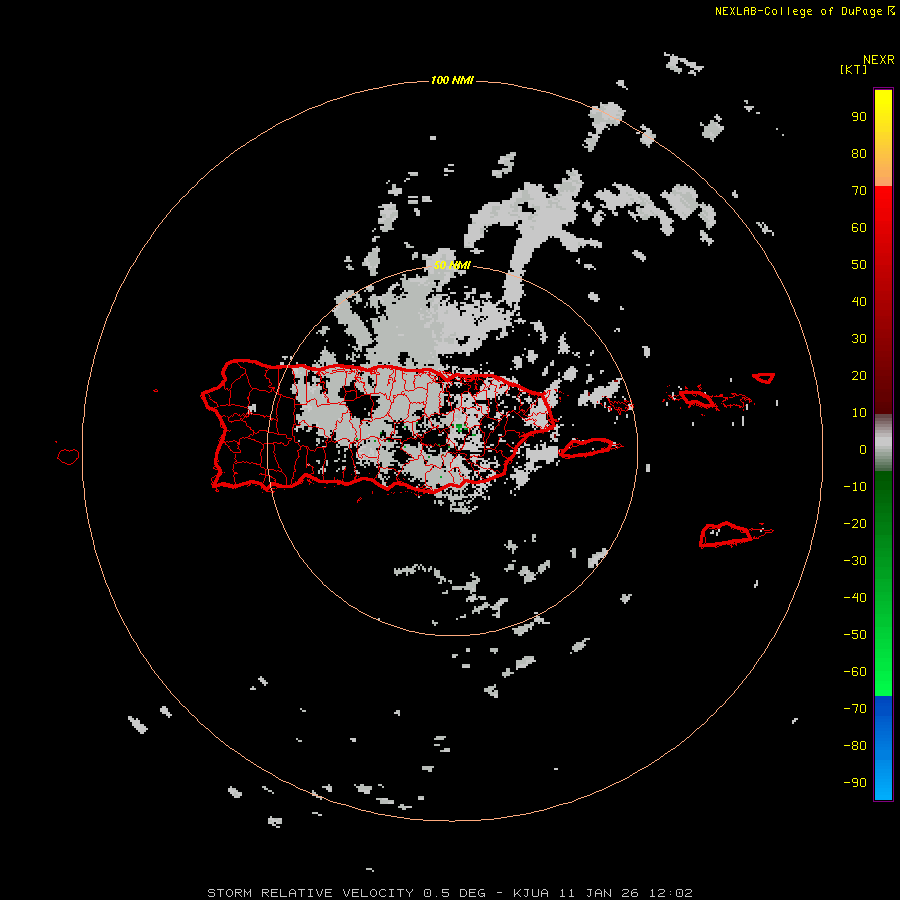Click the 10 knot scale label
900x900 pixels.
pyautogui.click(x=859, y=413)
